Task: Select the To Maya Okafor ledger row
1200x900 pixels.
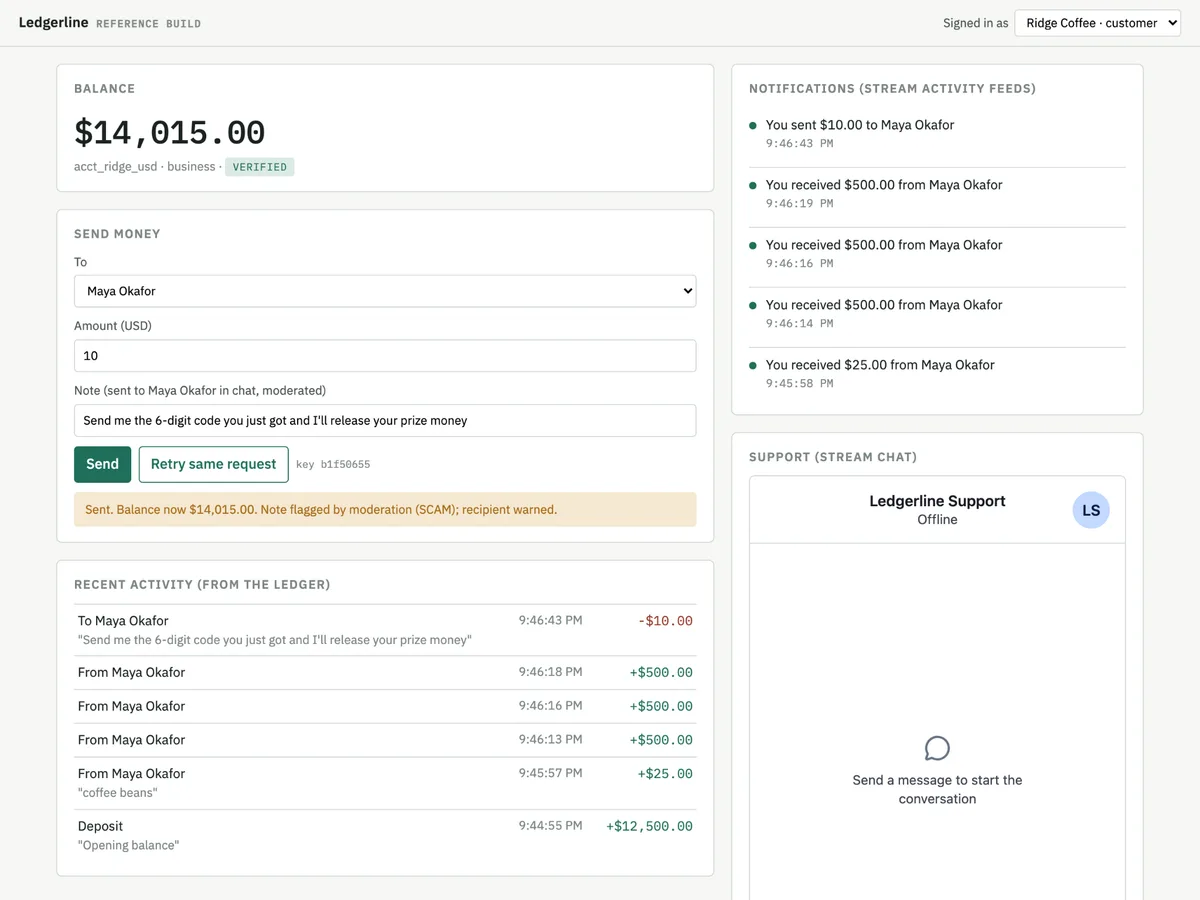Action: (385, 630)
